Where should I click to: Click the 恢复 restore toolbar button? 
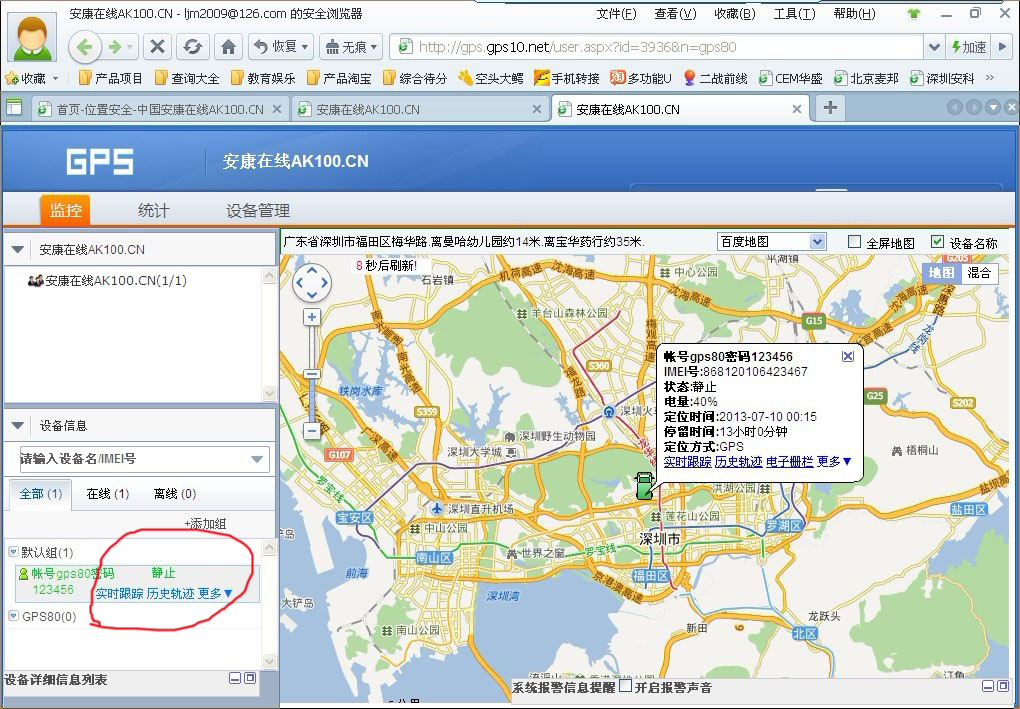[281, 47]
